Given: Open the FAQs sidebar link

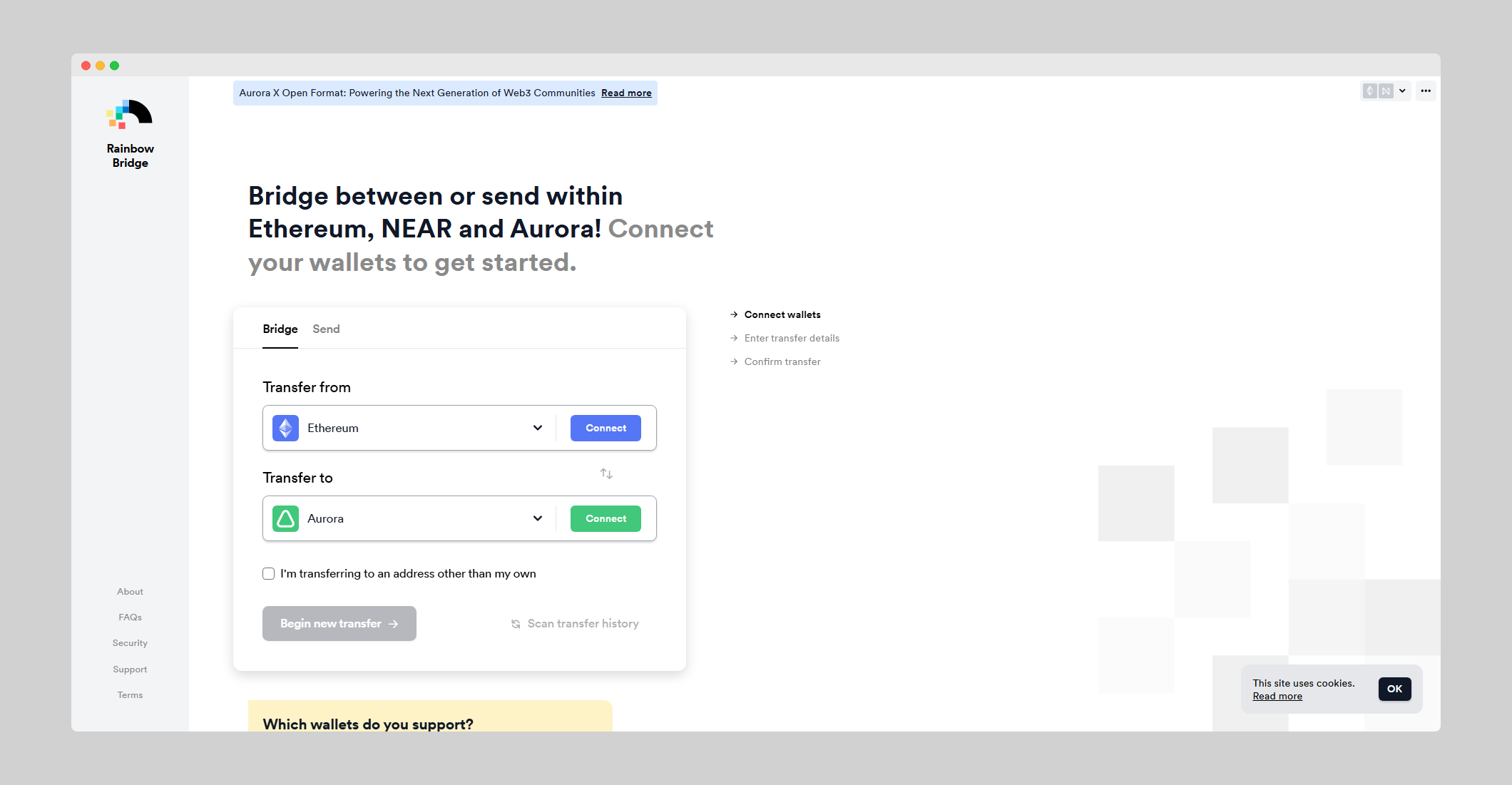Looking at the screenshot, I should coord(130,617).
